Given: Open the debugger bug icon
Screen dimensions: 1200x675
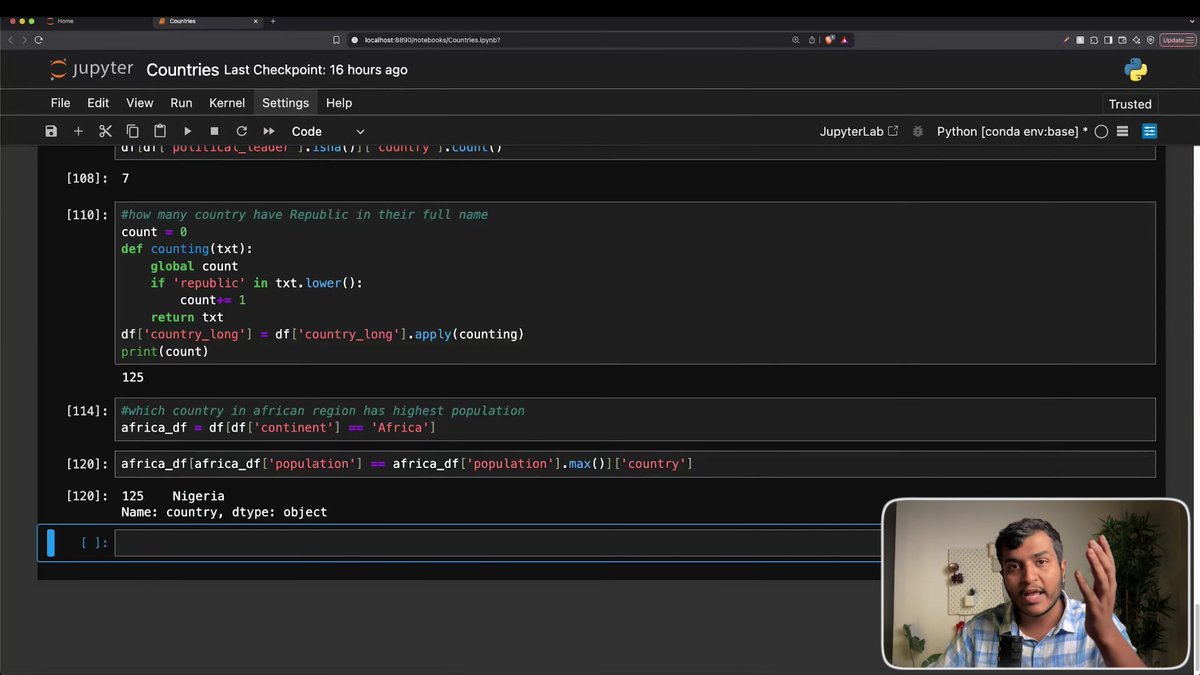Looking at the screenshot, I should click(918, 131).
